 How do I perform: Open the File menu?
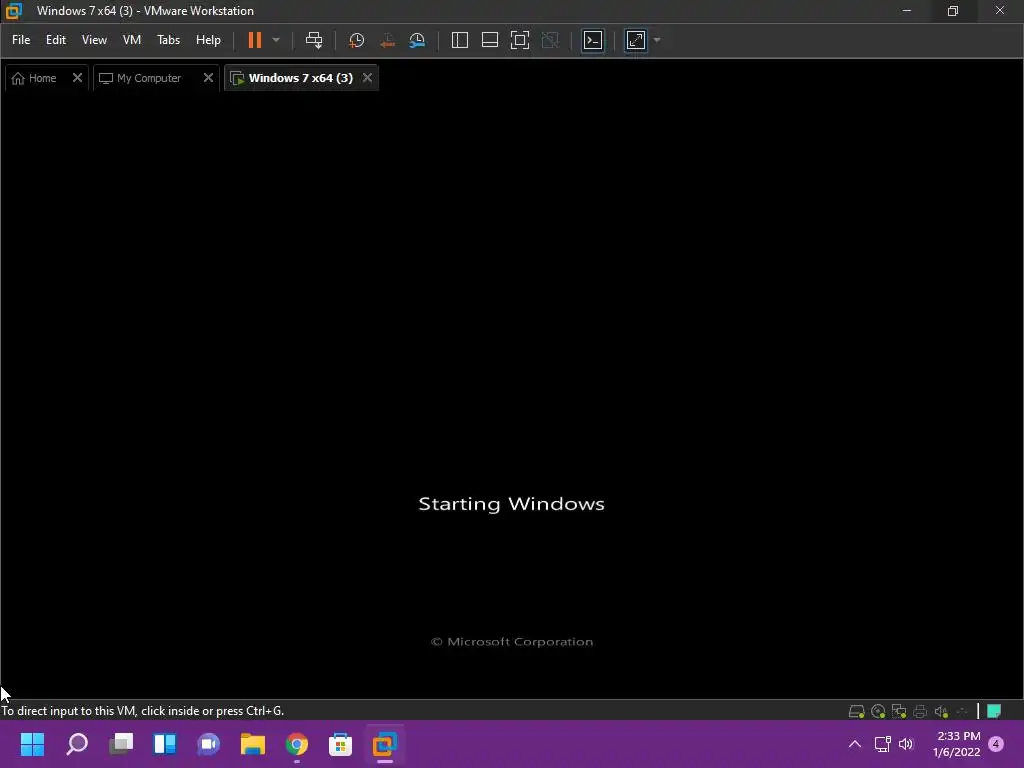(x=21, y=40)
